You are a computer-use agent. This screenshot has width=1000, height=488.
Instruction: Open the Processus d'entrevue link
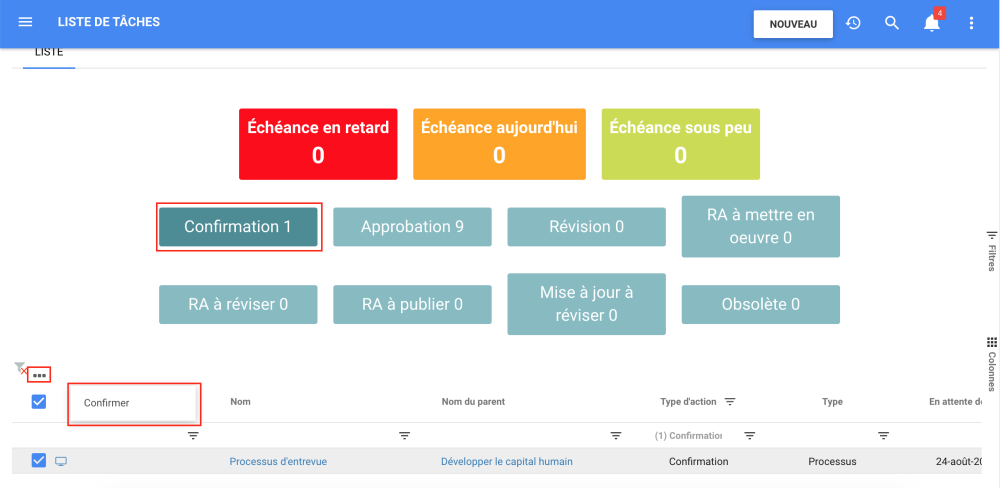pos(278,461)
